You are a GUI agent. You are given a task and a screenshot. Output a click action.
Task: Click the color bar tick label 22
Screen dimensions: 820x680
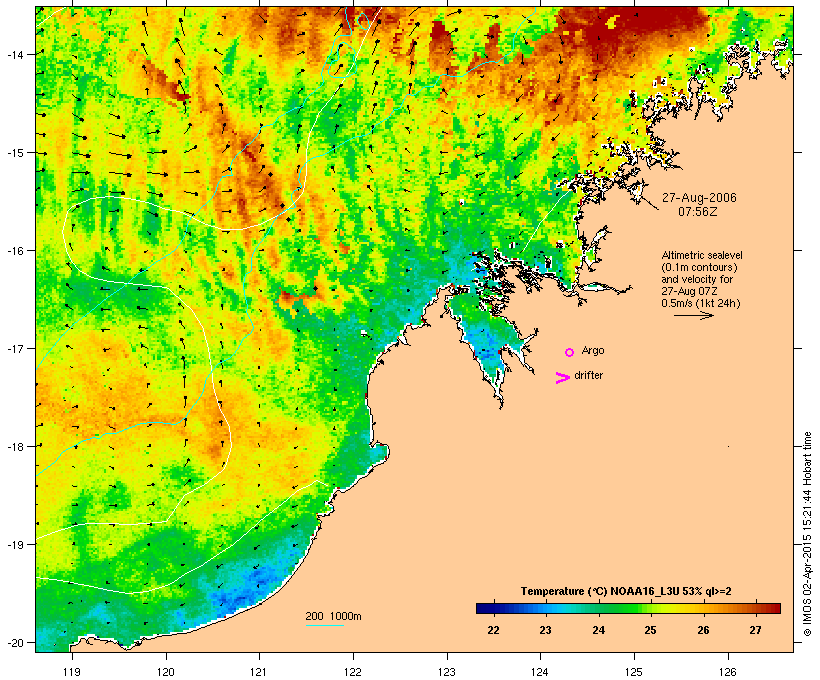coord(493,630)
